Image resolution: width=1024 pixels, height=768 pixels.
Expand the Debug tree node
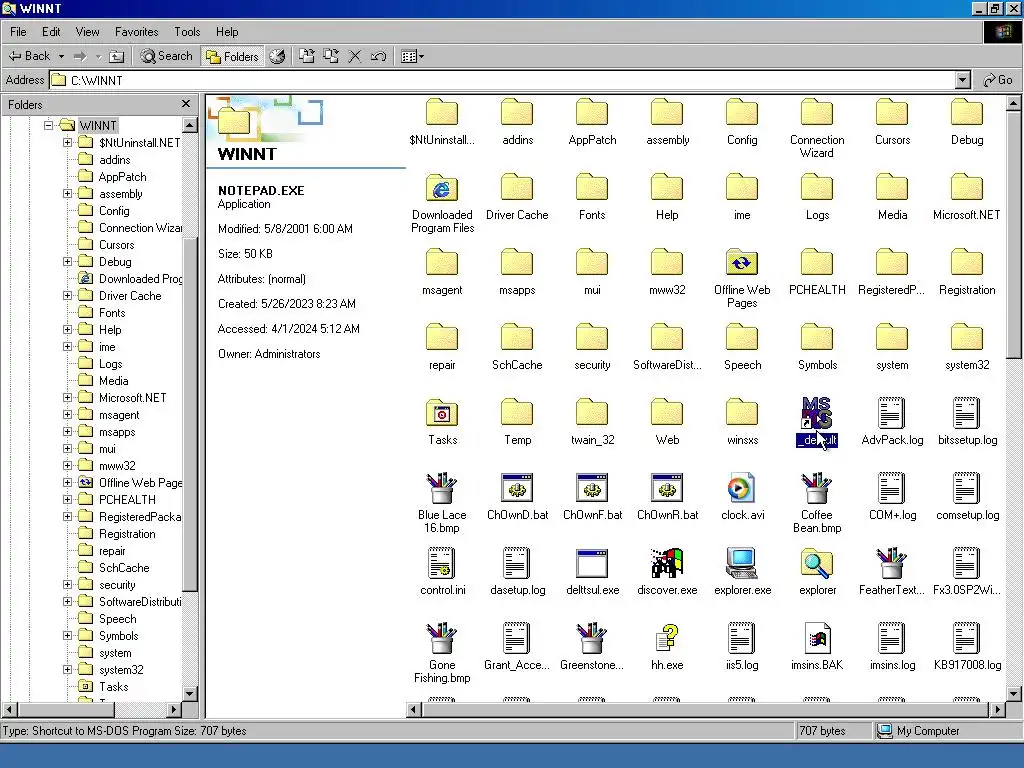point(67,261)
